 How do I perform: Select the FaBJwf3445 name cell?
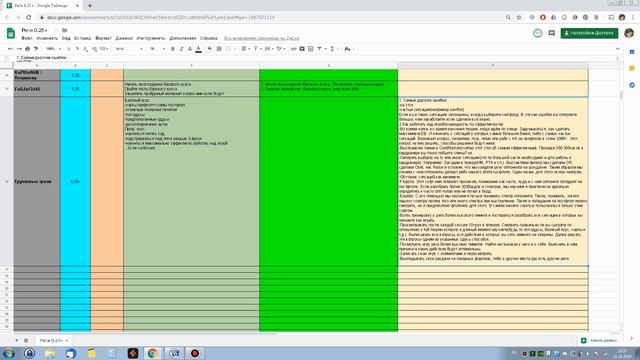click(37, 89)
